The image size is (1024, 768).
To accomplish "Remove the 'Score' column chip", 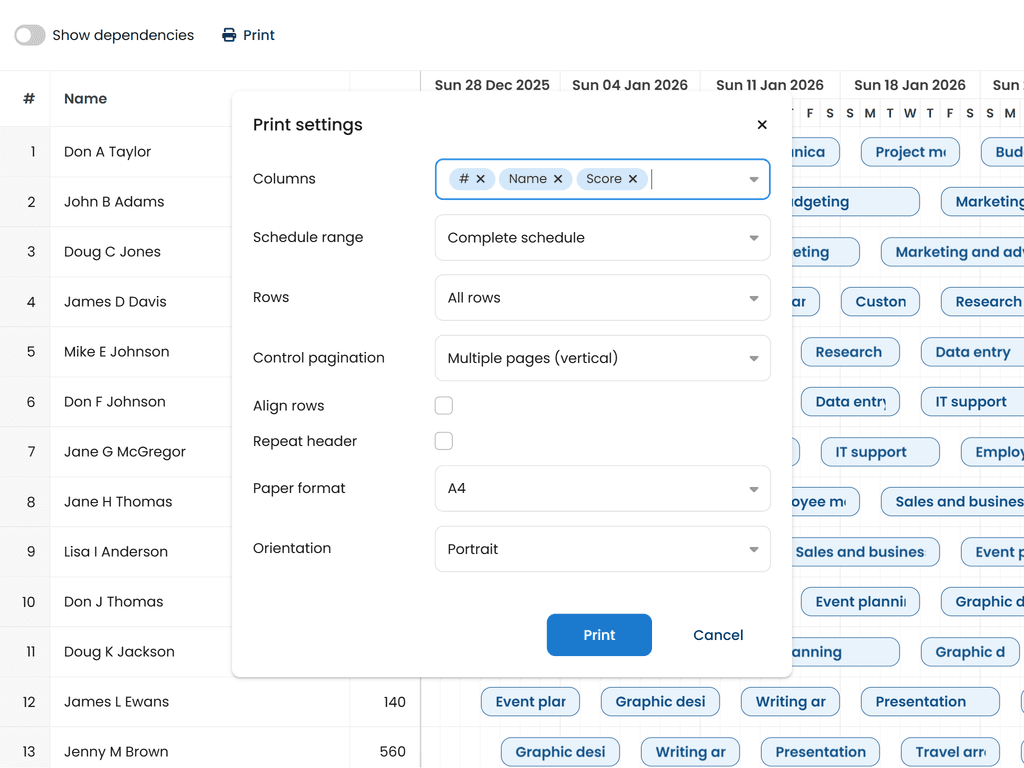I will 633,179.
